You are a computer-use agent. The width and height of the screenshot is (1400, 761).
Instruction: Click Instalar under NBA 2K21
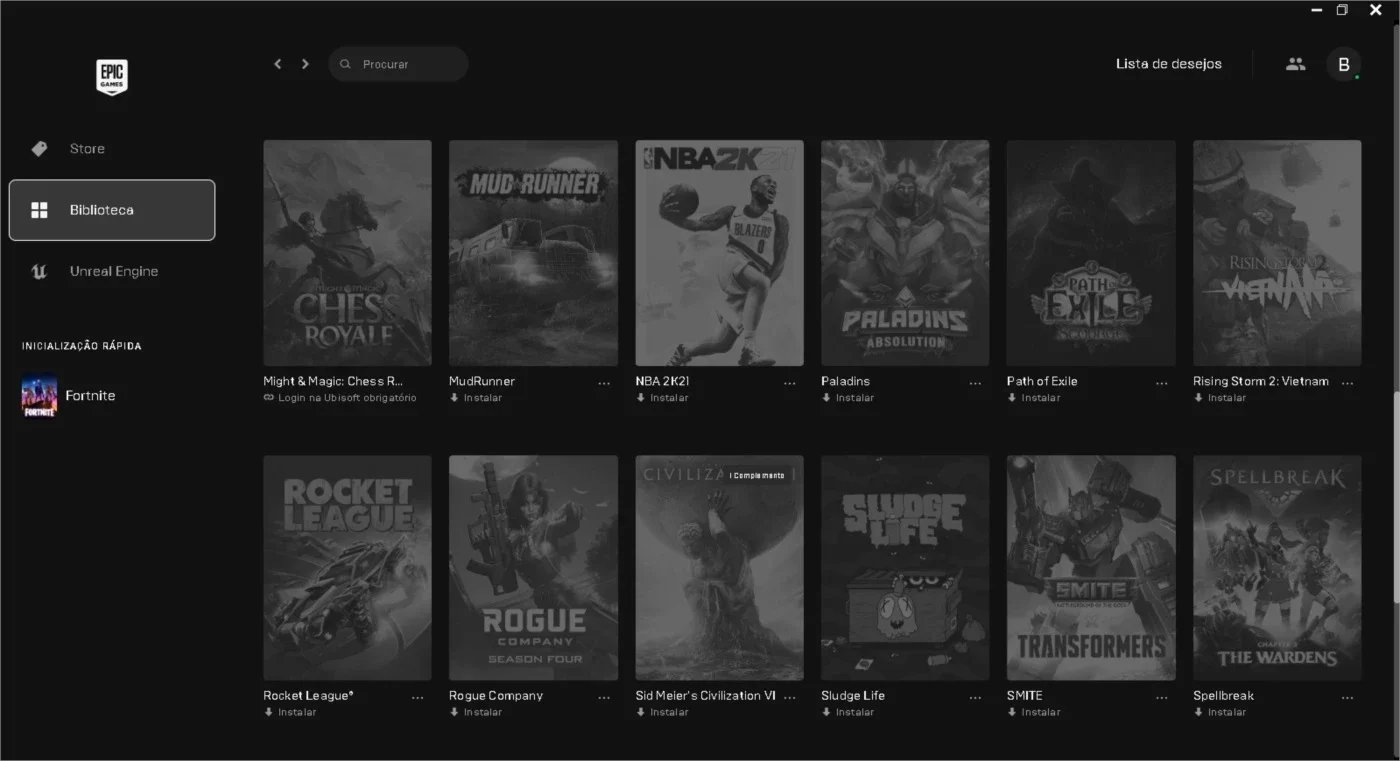tap(669, 398)
